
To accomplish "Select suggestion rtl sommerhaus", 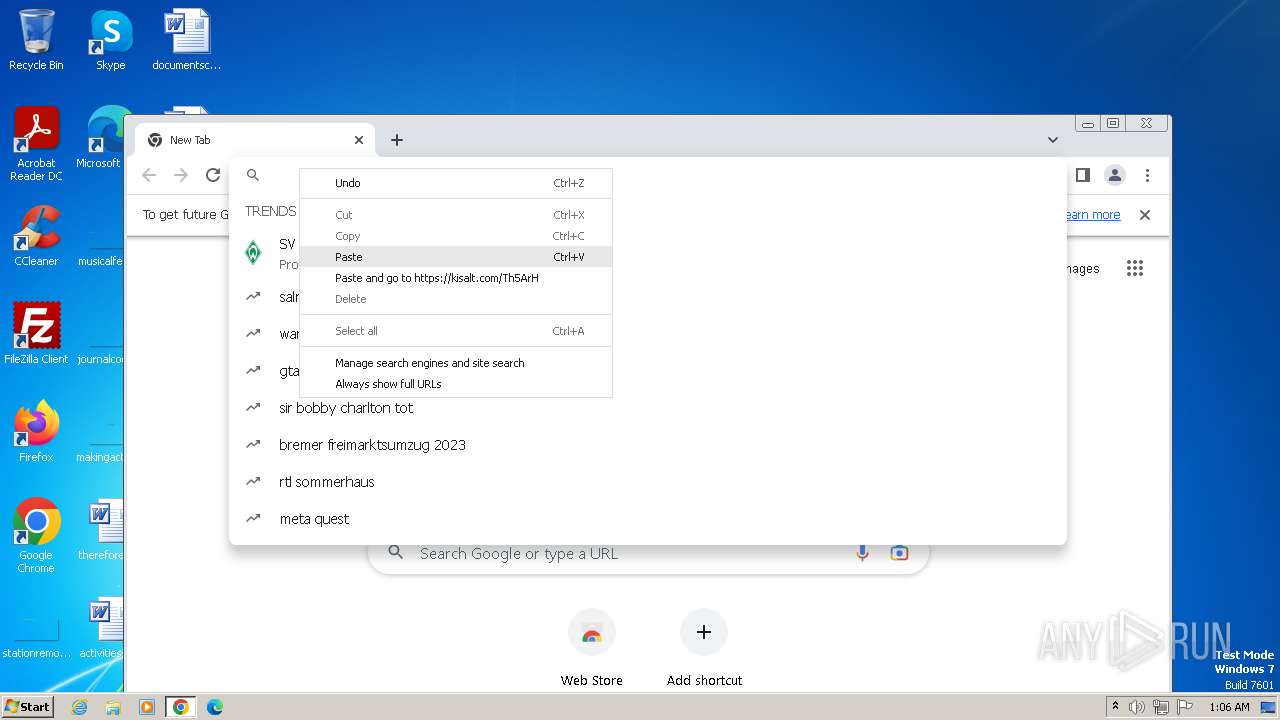I will (648, 482).
